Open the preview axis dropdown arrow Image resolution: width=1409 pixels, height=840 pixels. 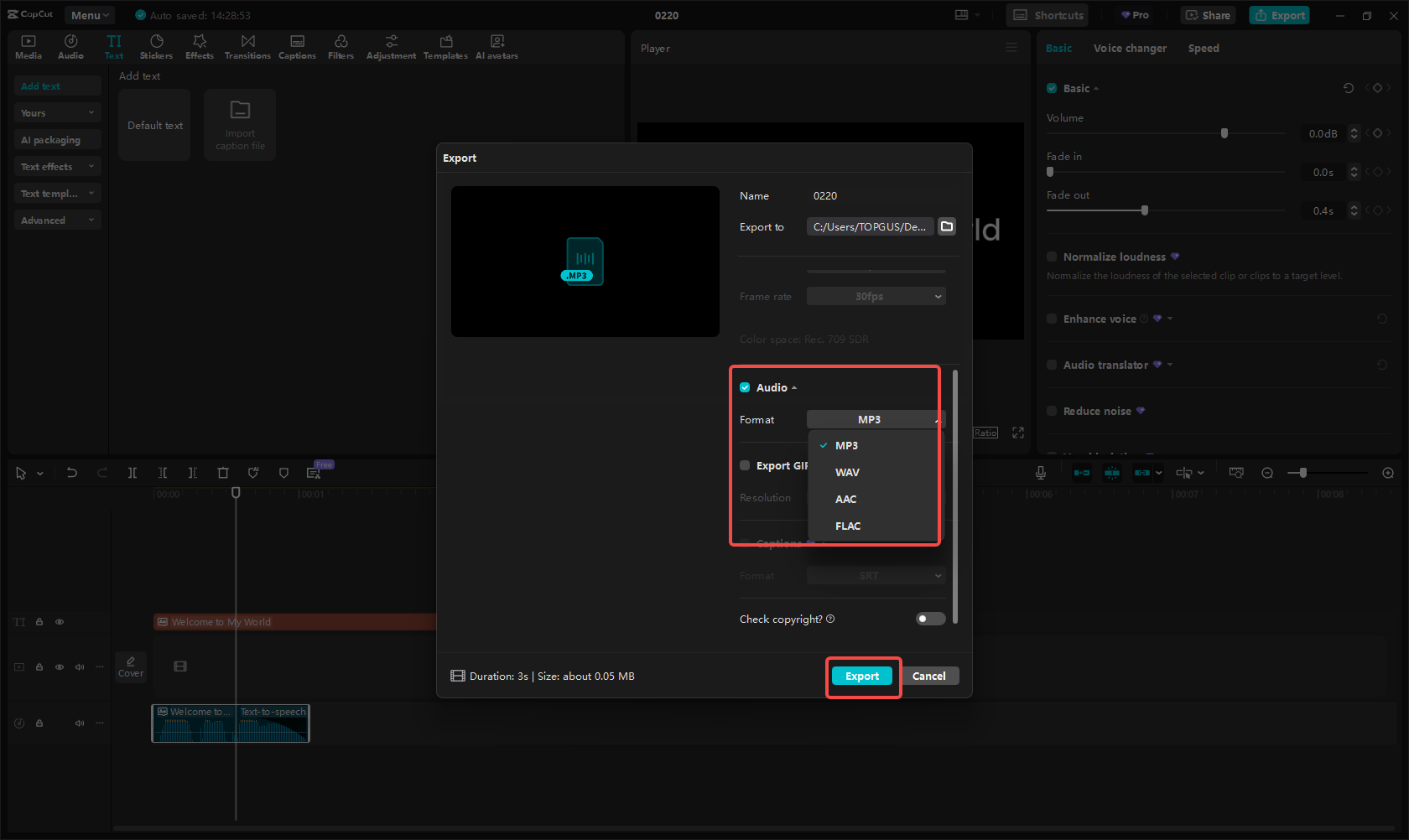tap(1201, 473)
